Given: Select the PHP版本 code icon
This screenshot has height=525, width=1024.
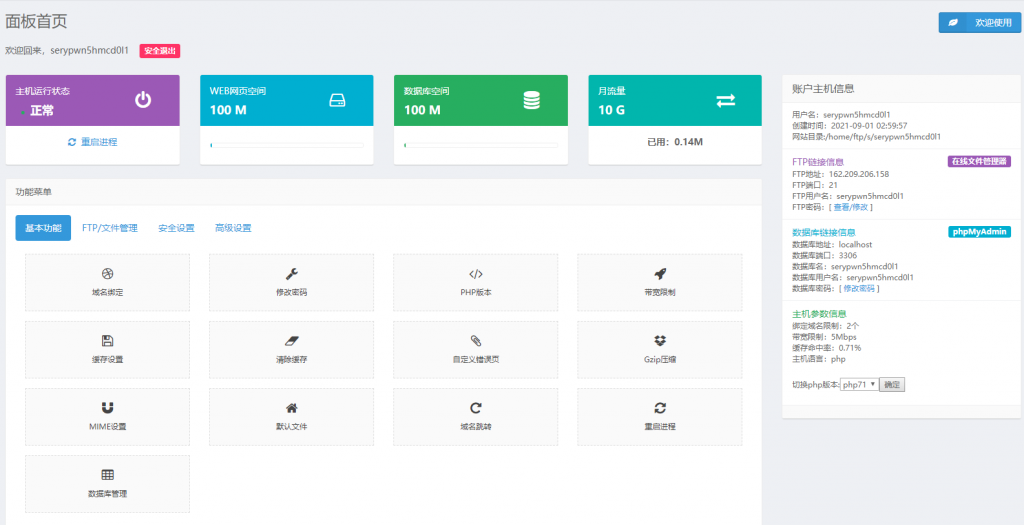Looking at the screenshot, I should coord(476,273).
